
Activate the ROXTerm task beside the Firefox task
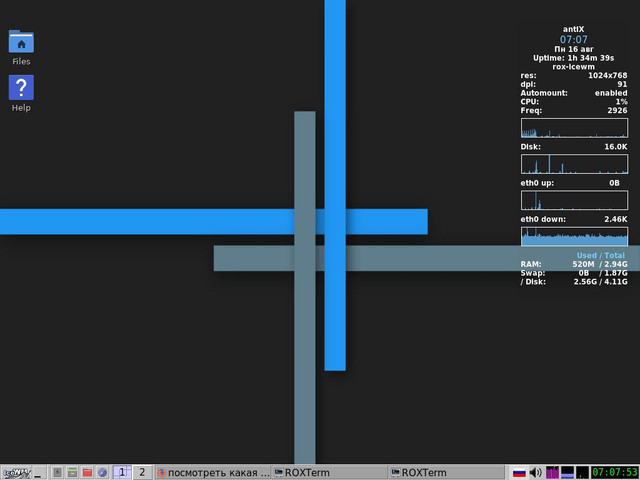(x=330, y=473)
